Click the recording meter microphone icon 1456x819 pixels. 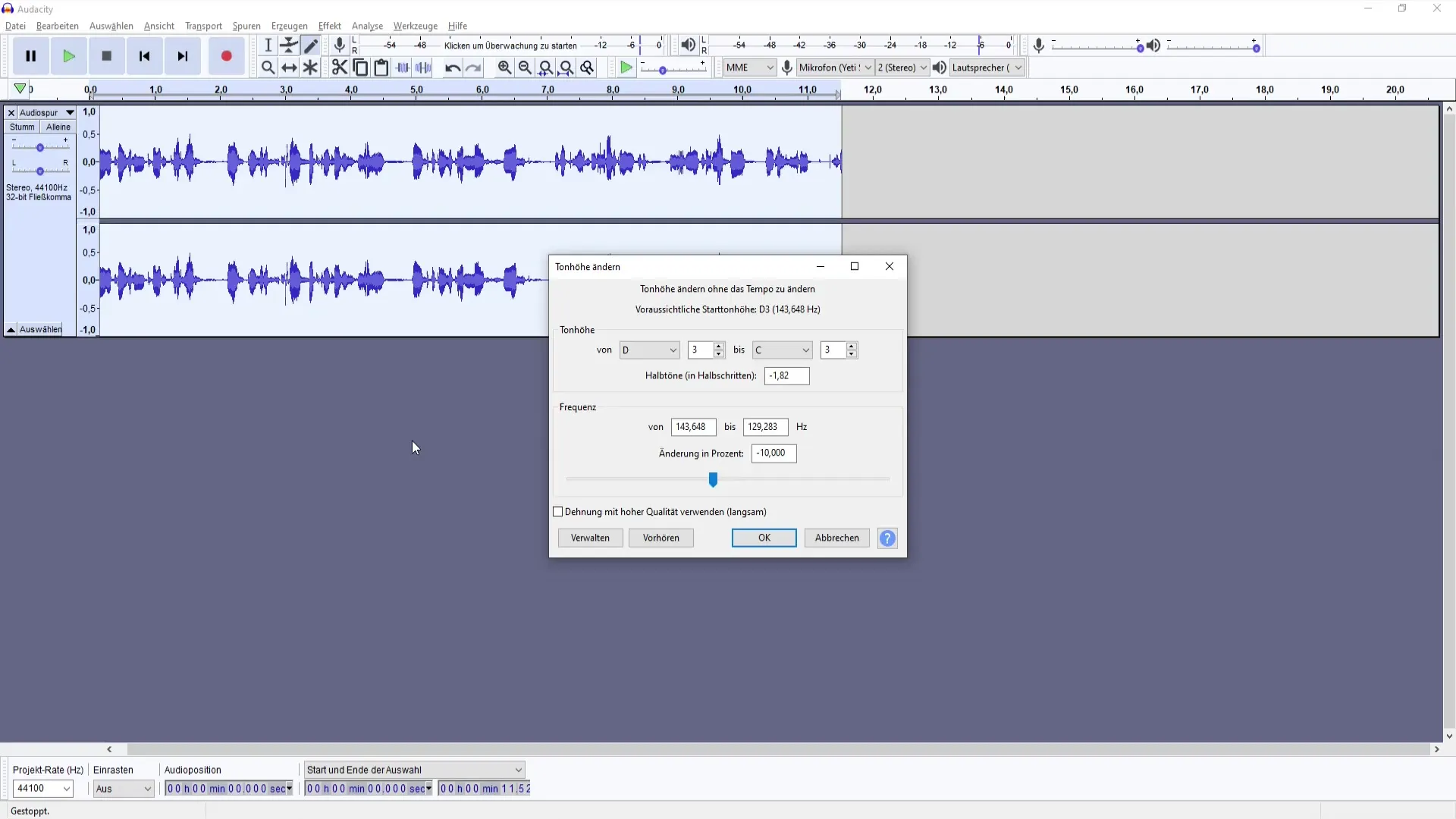pyautogui.click(x=340, y=45)
